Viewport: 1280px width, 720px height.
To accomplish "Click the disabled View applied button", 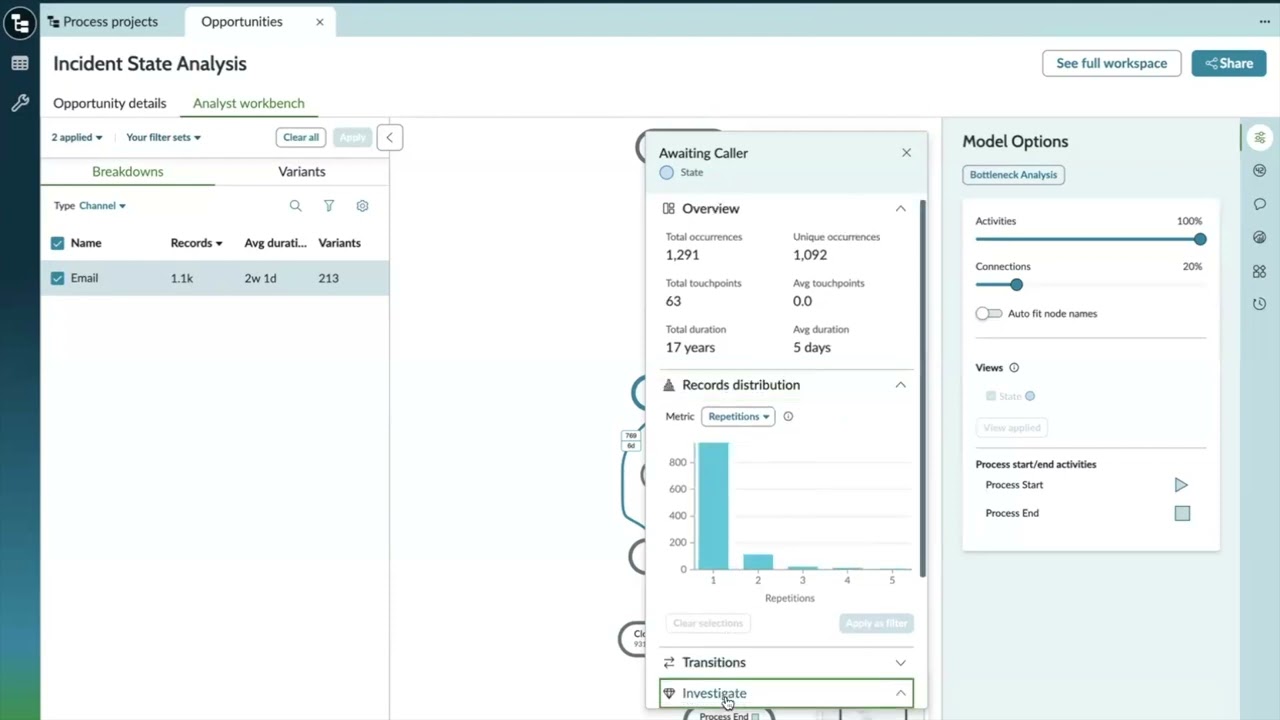I will tap(1012, 428).
